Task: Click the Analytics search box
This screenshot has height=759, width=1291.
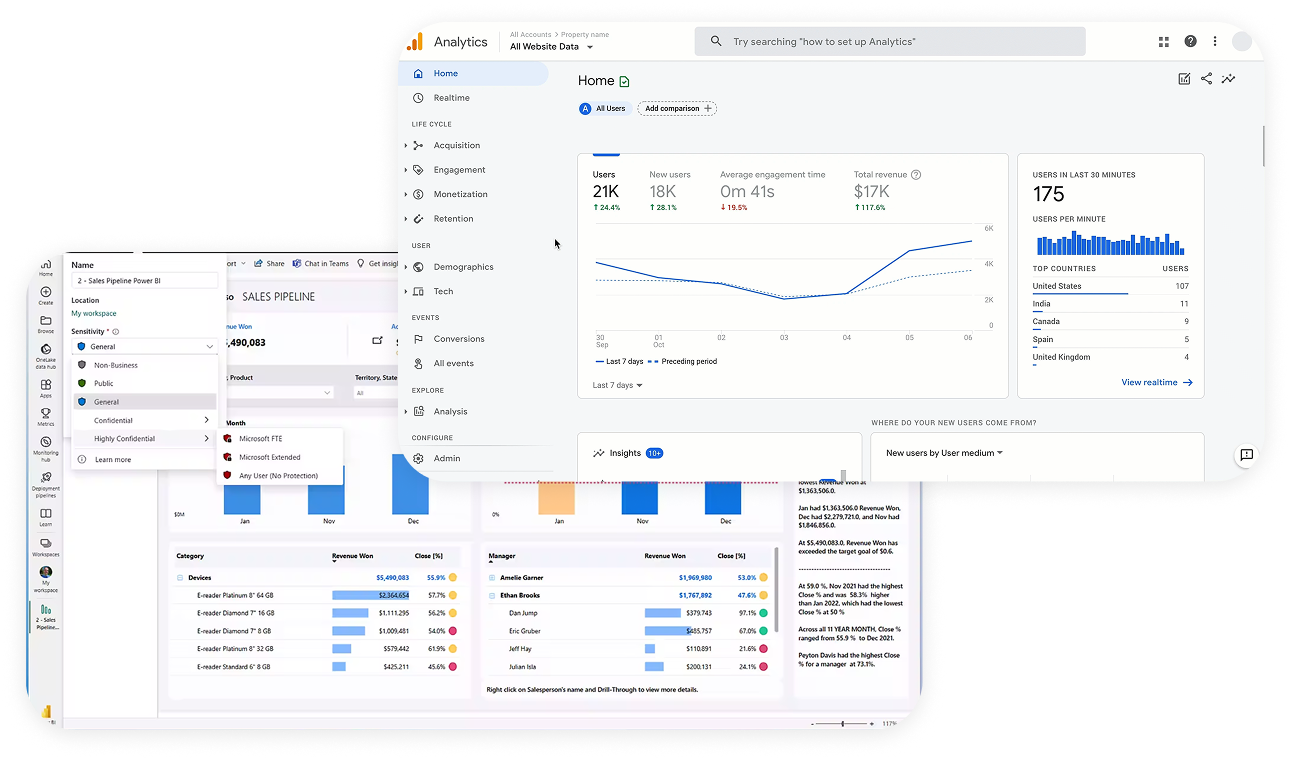Action: coord(890,42)
